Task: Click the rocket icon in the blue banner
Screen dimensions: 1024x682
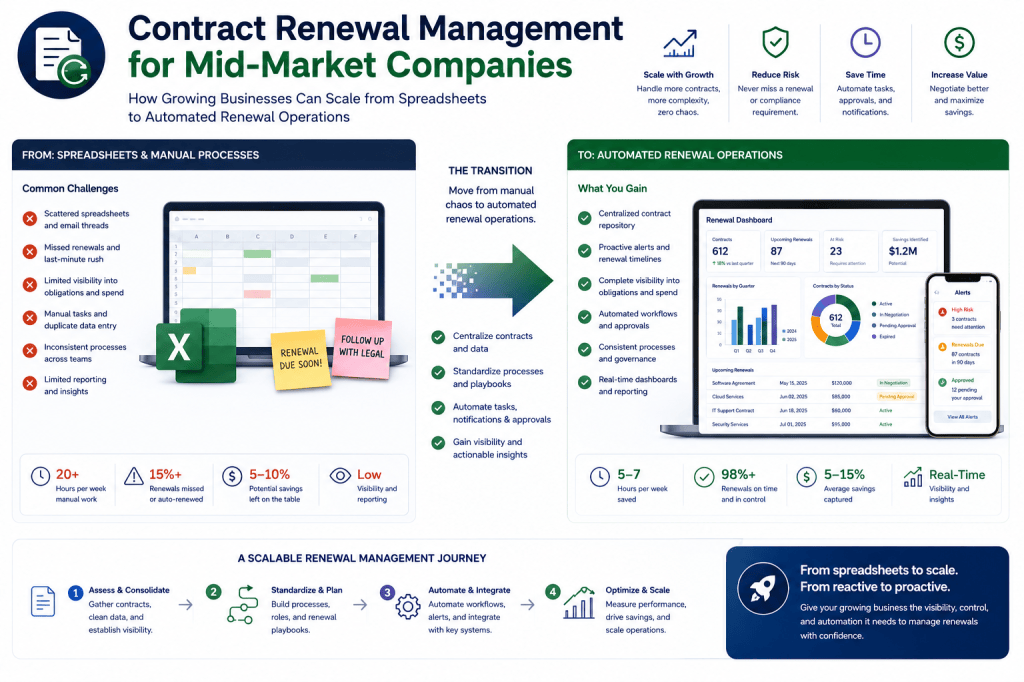Action: click(x=763, y=588)
